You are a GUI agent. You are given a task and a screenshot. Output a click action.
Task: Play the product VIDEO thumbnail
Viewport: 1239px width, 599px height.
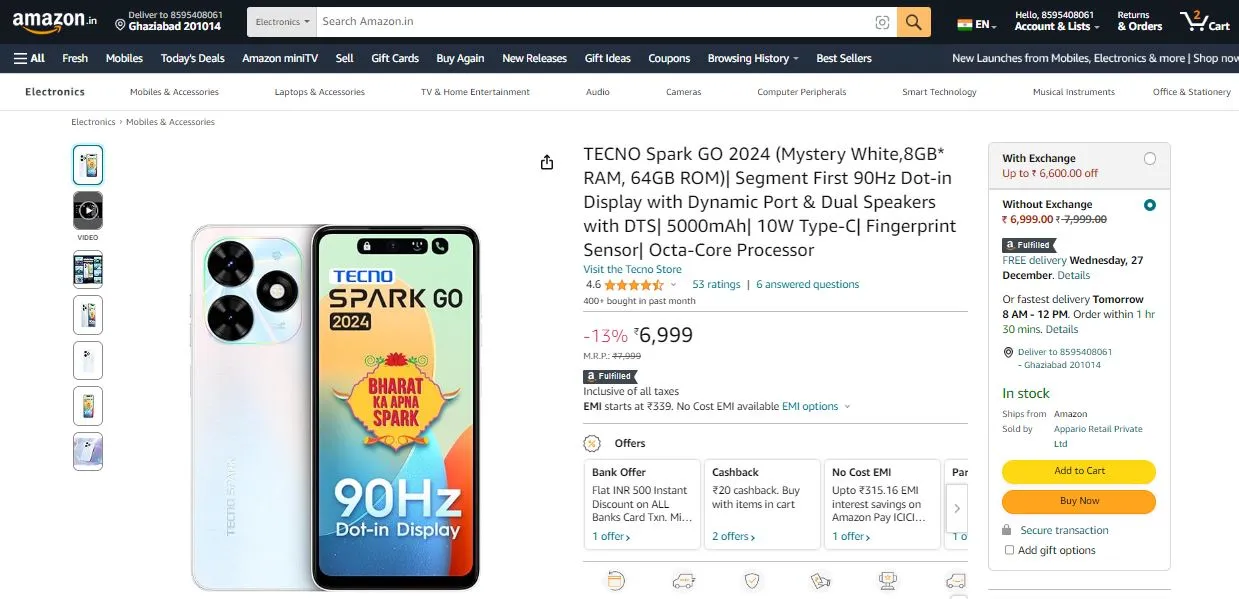[x=88, y=211]
